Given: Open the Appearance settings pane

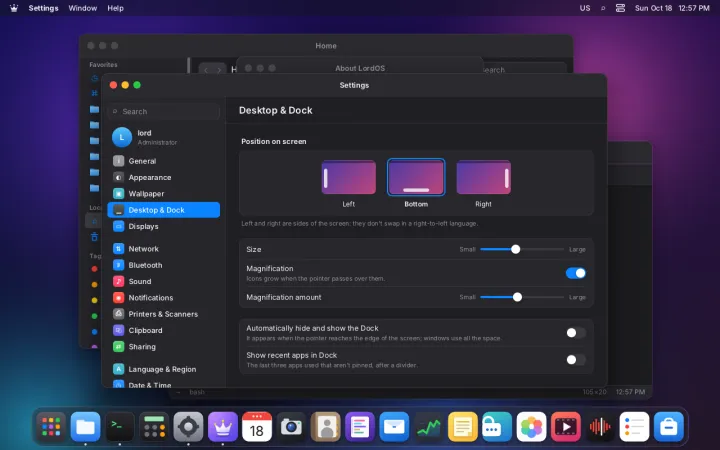Looking at the screenshot, I should coord(163,177).
